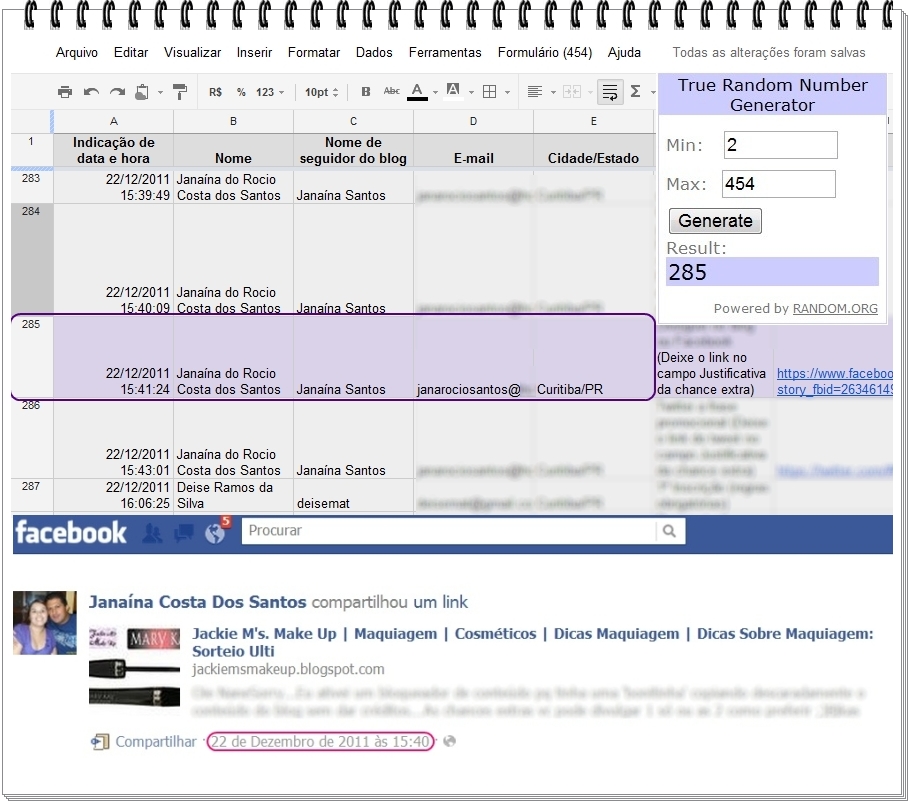The height and width of the screenshot is (803, 910).
Task: Toggle bold formatting
Action: [366, 92]
